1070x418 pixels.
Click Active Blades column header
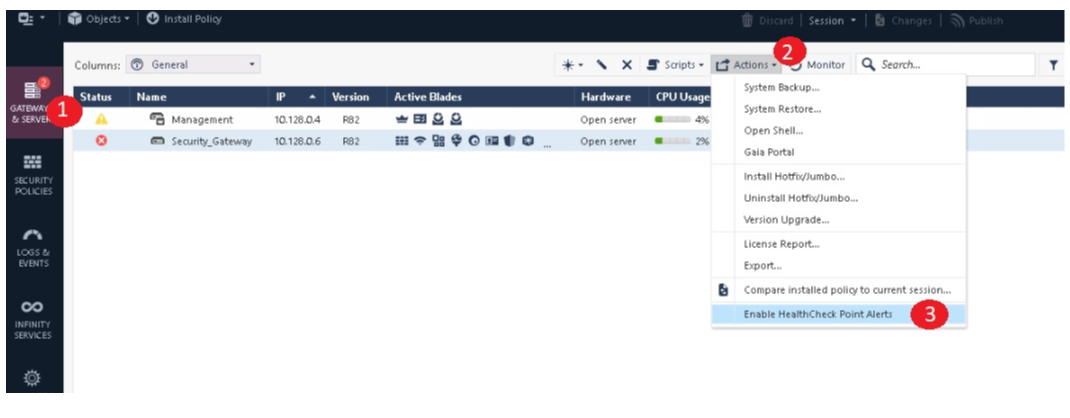428,98
